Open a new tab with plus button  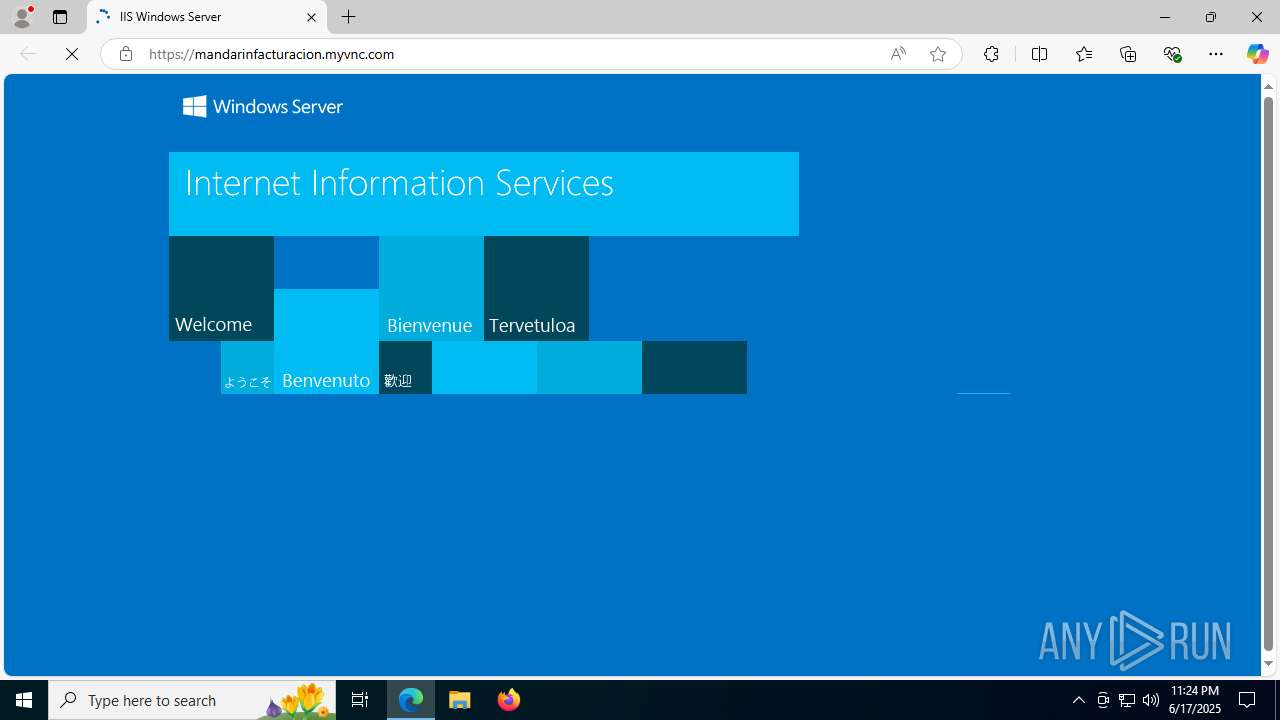348,17
